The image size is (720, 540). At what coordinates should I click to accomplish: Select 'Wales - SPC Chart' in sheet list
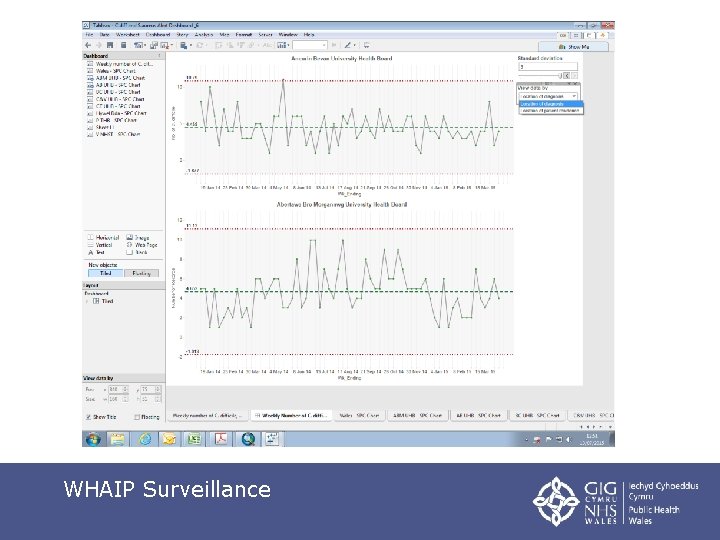tap(116, 71)
